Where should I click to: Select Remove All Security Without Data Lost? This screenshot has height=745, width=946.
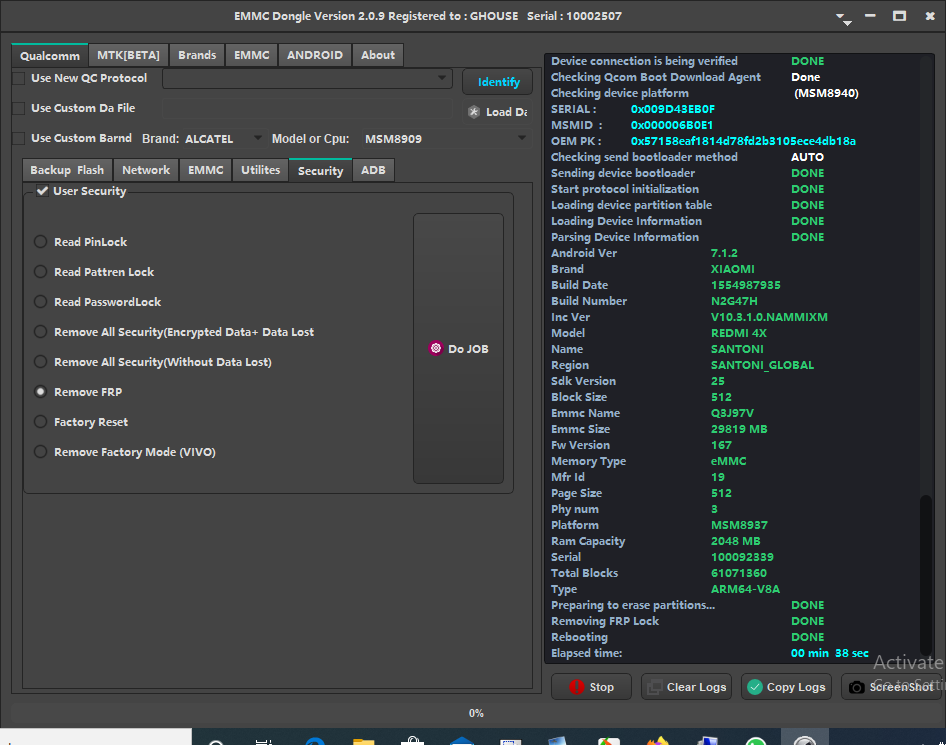click(x=40, y=362)
